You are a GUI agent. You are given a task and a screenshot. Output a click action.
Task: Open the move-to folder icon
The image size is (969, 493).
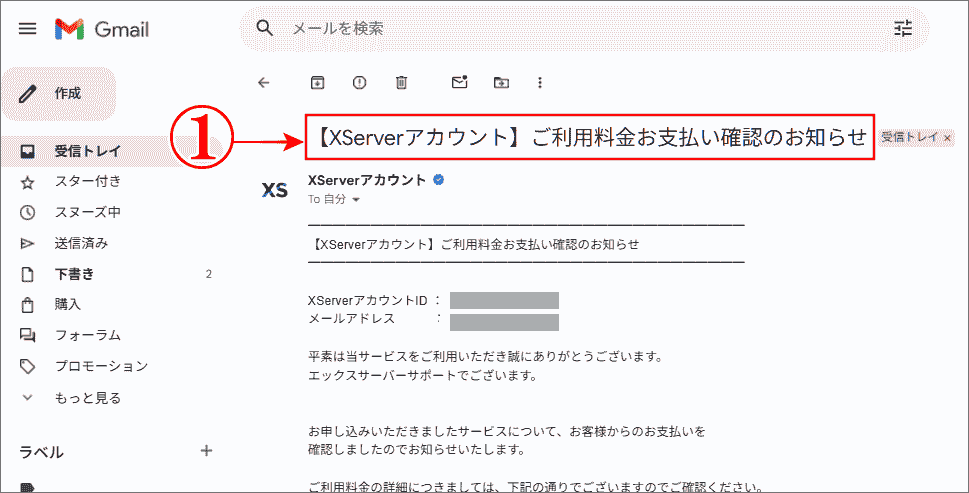tap(501, 82)
